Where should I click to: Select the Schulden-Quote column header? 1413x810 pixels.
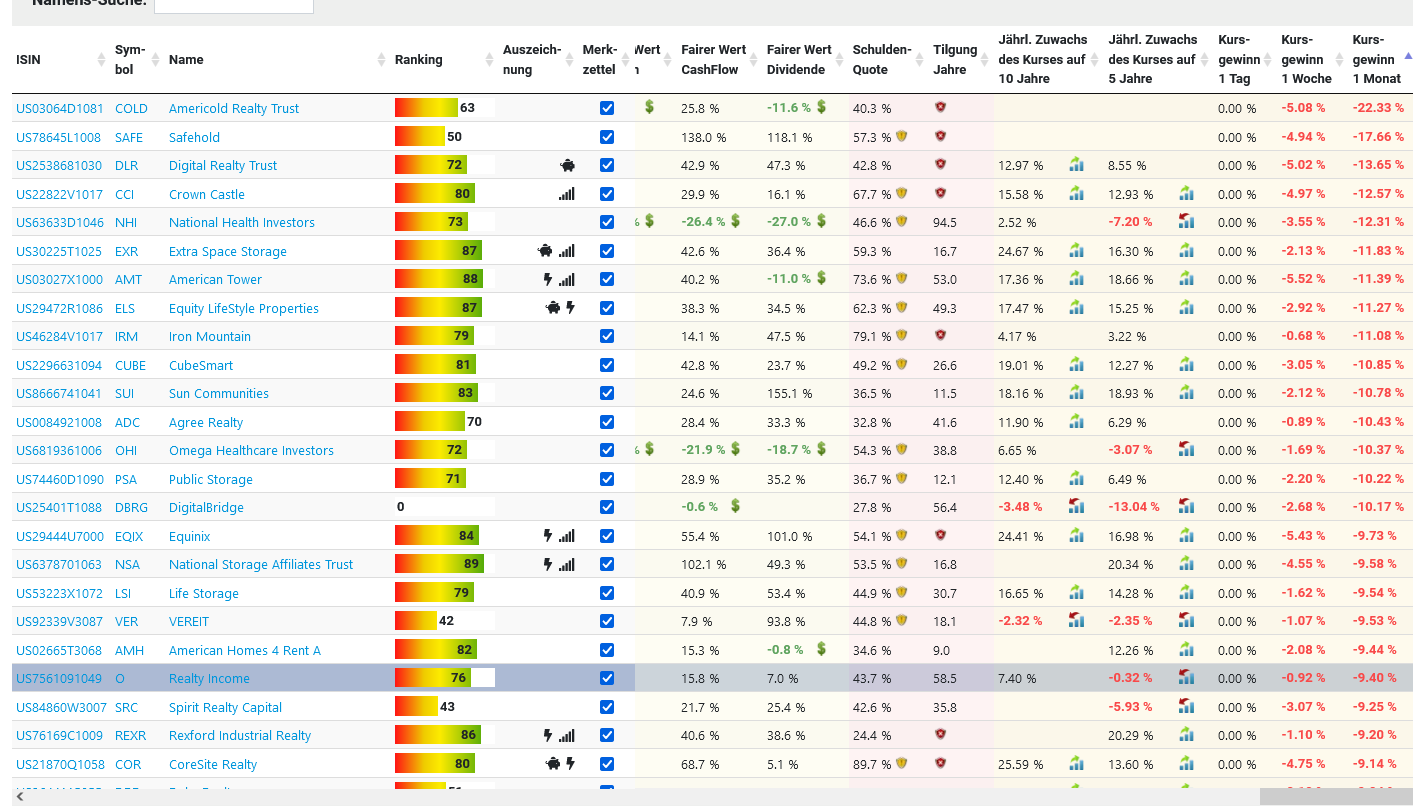[x=881, y=59]
